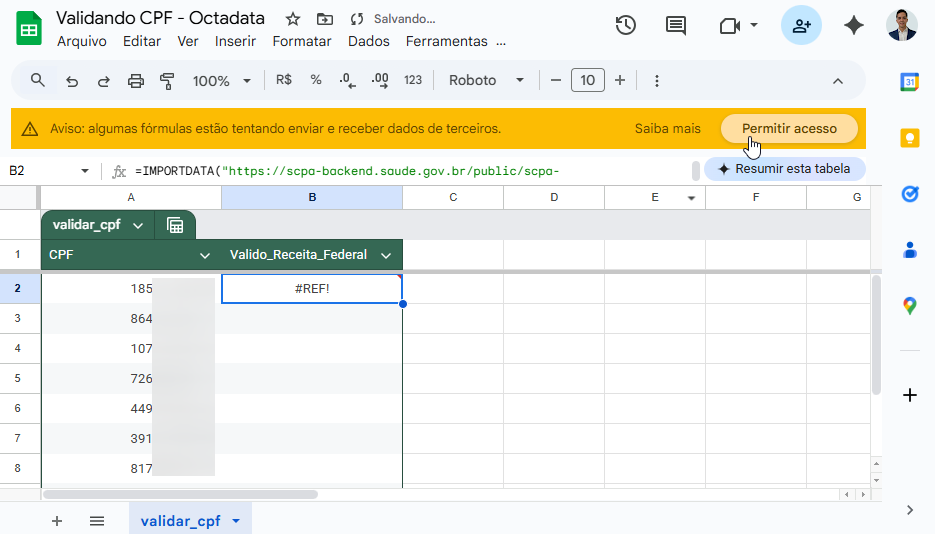Open the comments icon
Screen dimensions: 935x534
click(x=676, y=26)
